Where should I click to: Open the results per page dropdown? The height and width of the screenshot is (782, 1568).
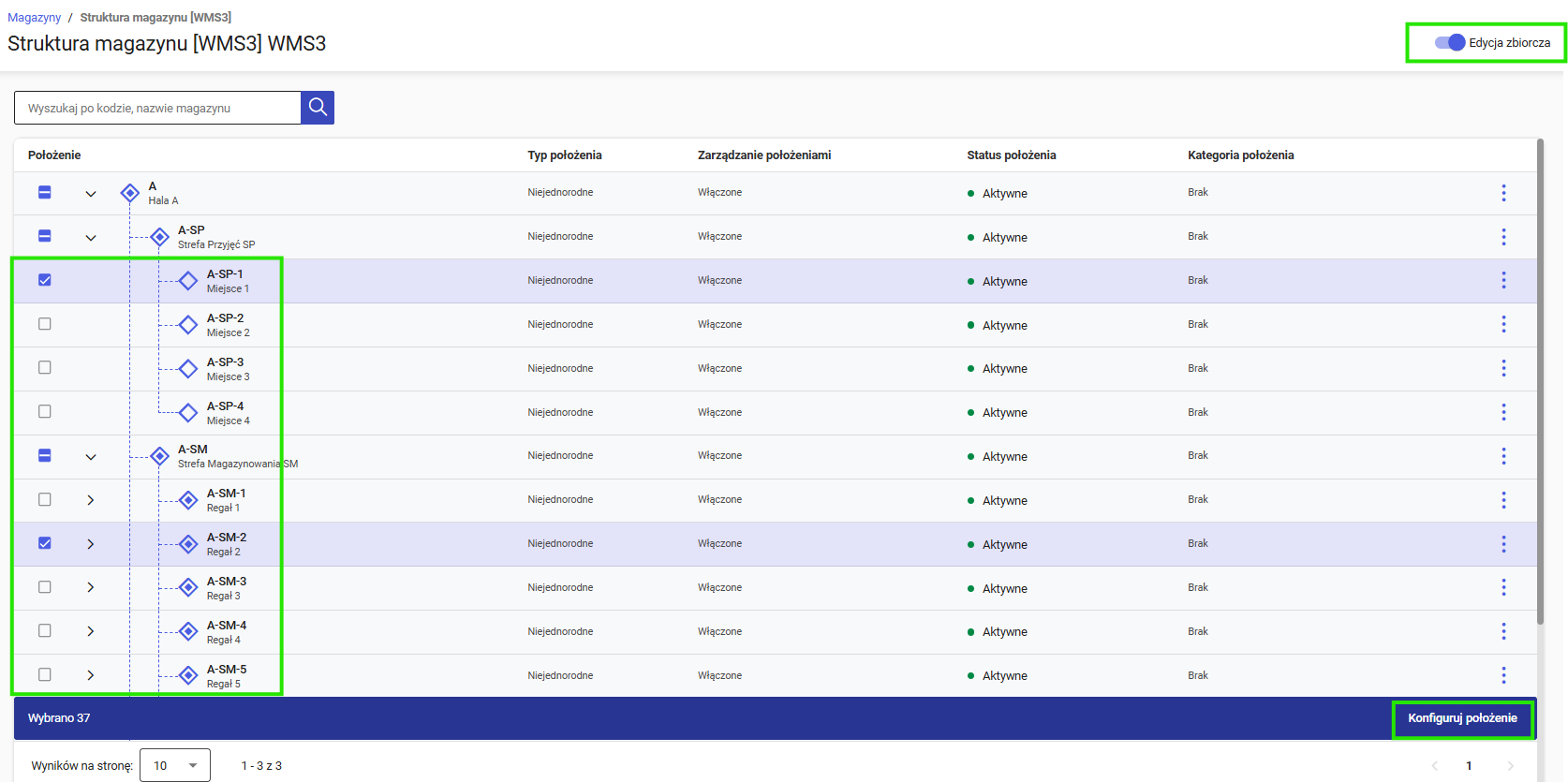[x=175, y=765]
